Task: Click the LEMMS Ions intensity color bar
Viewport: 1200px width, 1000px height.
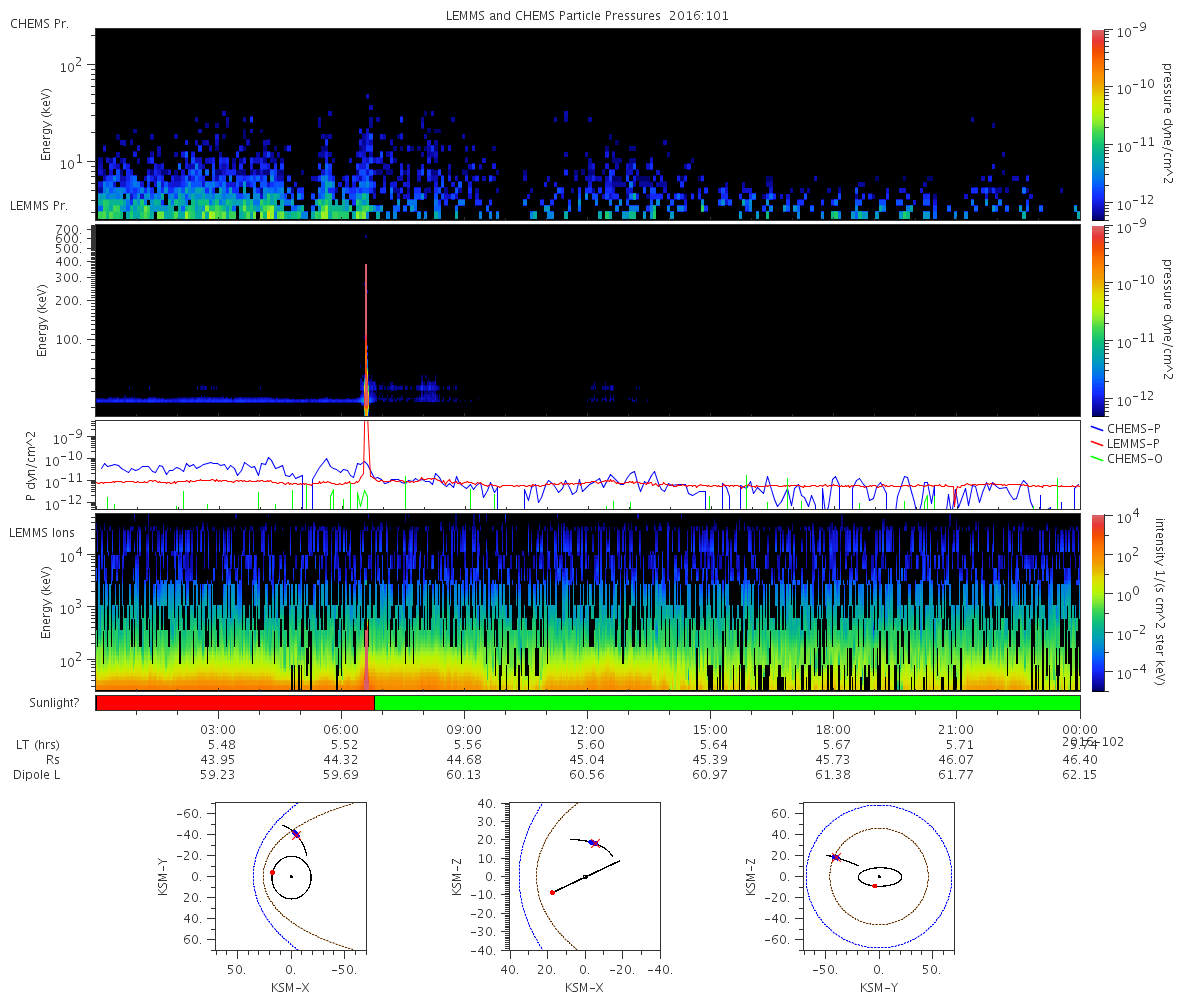Action: point(1099,602)
